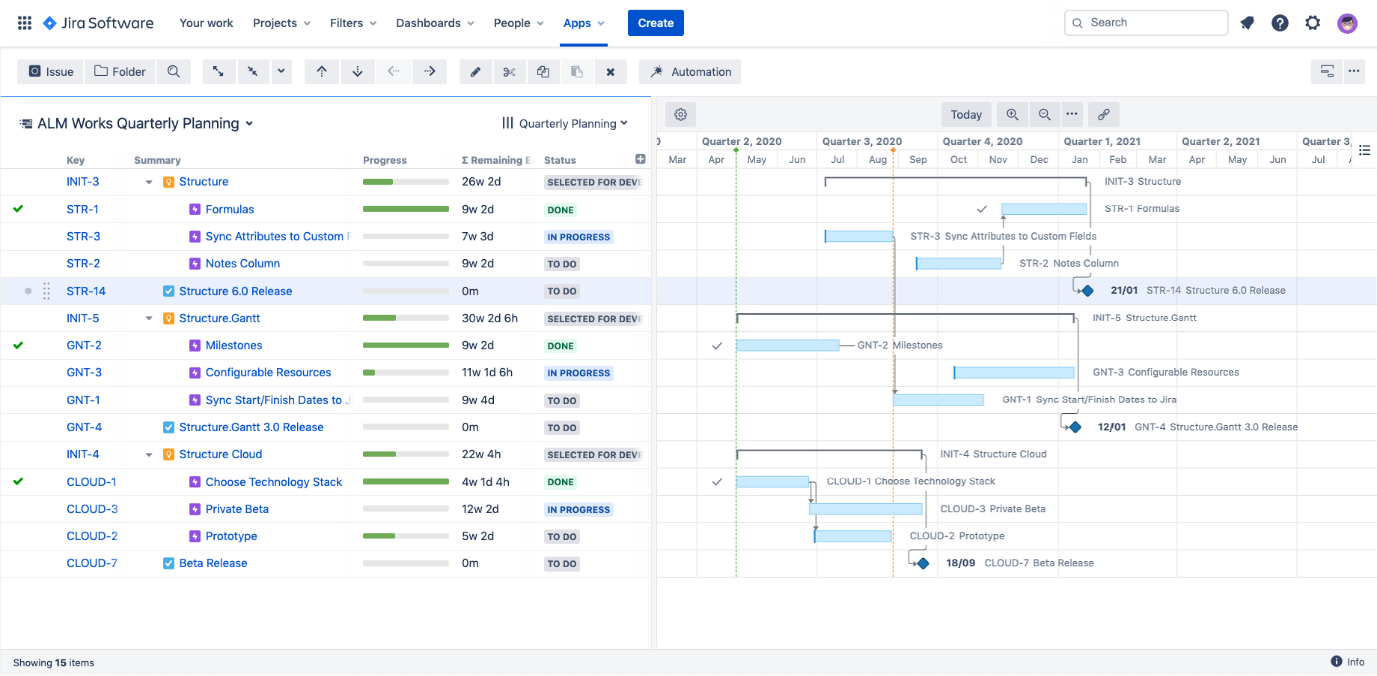The height and width of the screenshot is (676, 1377).
Task: Select the GNT-2 Milestones Gantt bar
Action: (788, 345)
